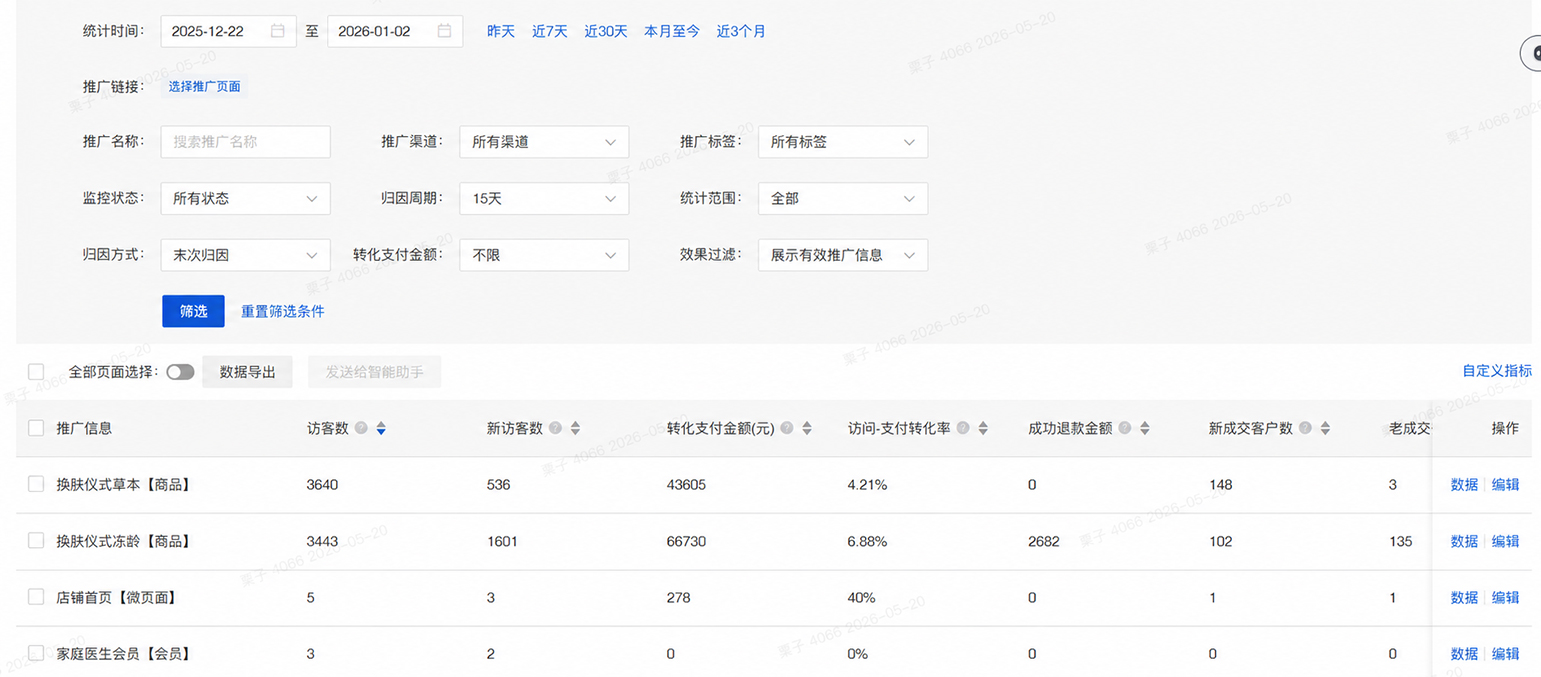Click the 重置筛选条件 link

pyautogui.click(x=283, y=311)
